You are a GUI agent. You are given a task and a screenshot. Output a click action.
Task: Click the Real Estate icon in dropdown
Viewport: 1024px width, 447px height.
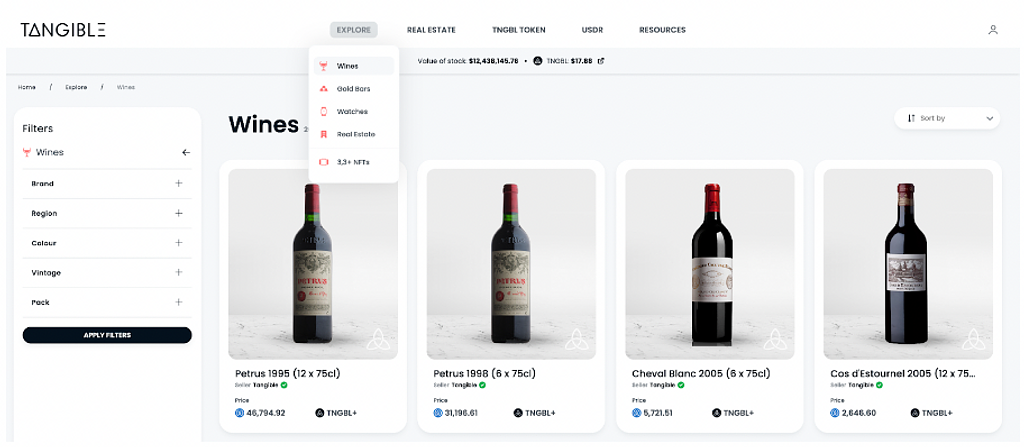323,134
